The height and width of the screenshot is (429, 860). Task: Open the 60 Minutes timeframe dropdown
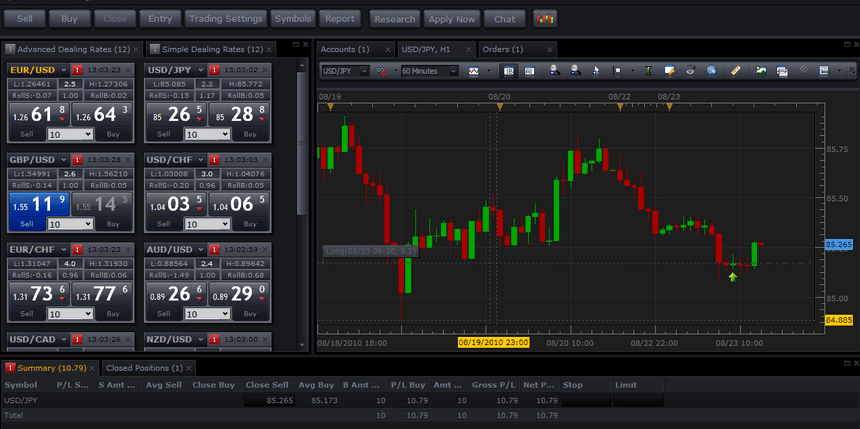pos(429,71)
